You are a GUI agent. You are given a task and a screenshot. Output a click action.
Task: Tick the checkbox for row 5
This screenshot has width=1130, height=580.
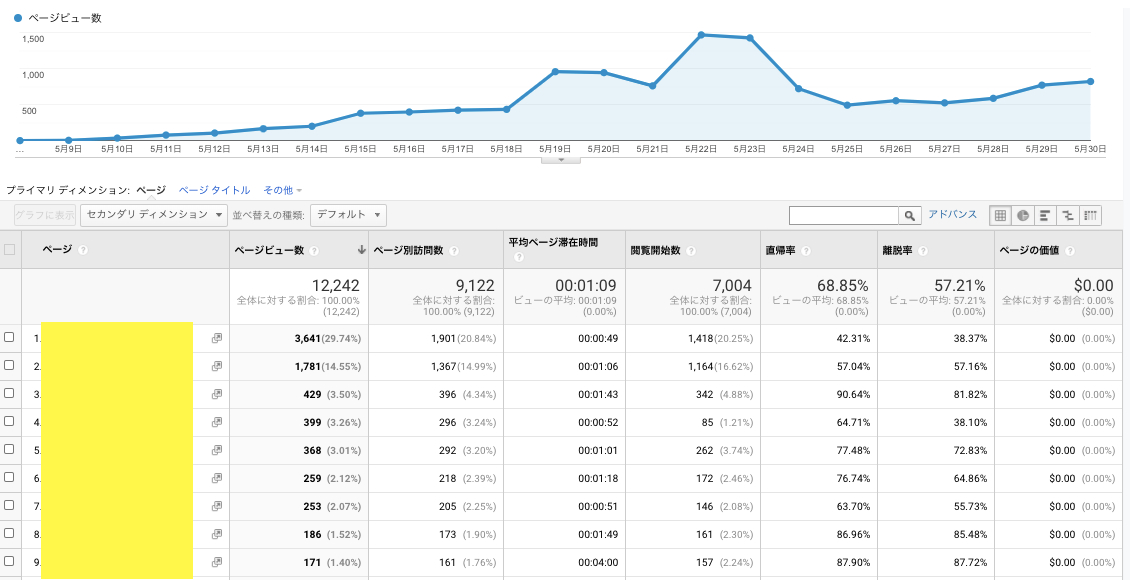(9, 449)
